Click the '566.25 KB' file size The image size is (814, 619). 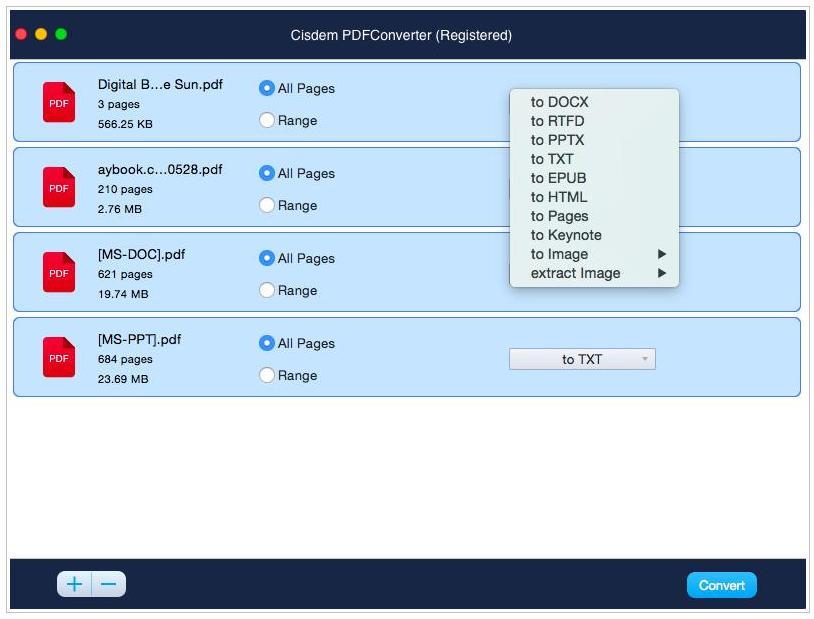click(125, 124)
